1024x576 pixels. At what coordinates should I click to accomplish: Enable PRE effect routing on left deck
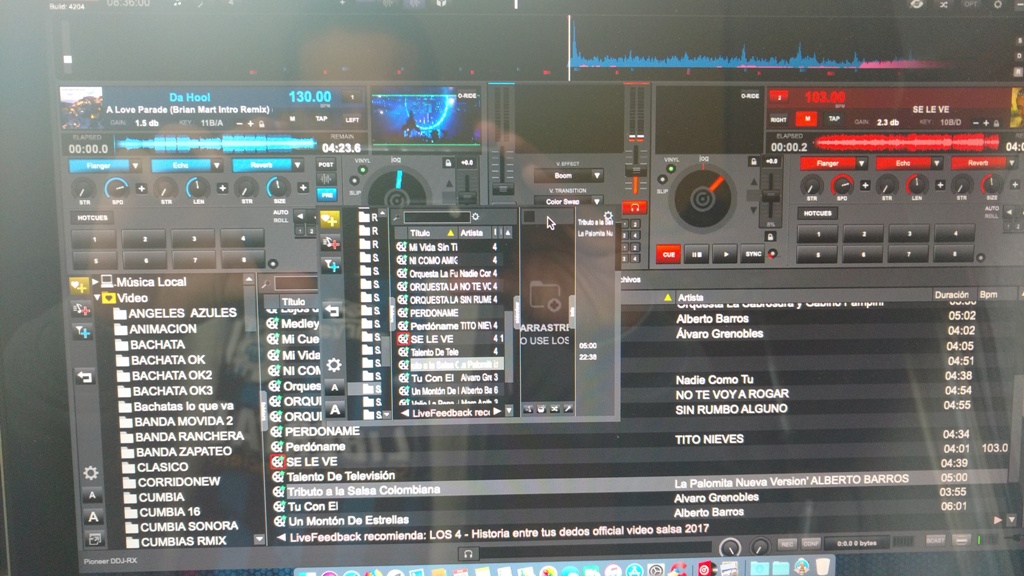[327, 195]
